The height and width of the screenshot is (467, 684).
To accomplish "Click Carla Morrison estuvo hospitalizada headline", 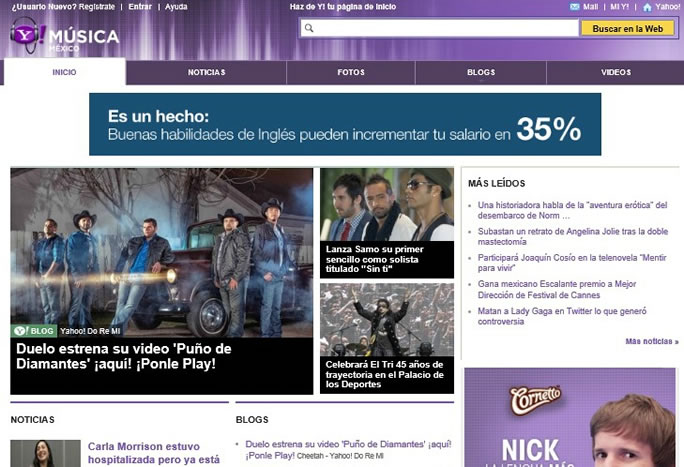I will pyautogui.click(x=154, y=453).
